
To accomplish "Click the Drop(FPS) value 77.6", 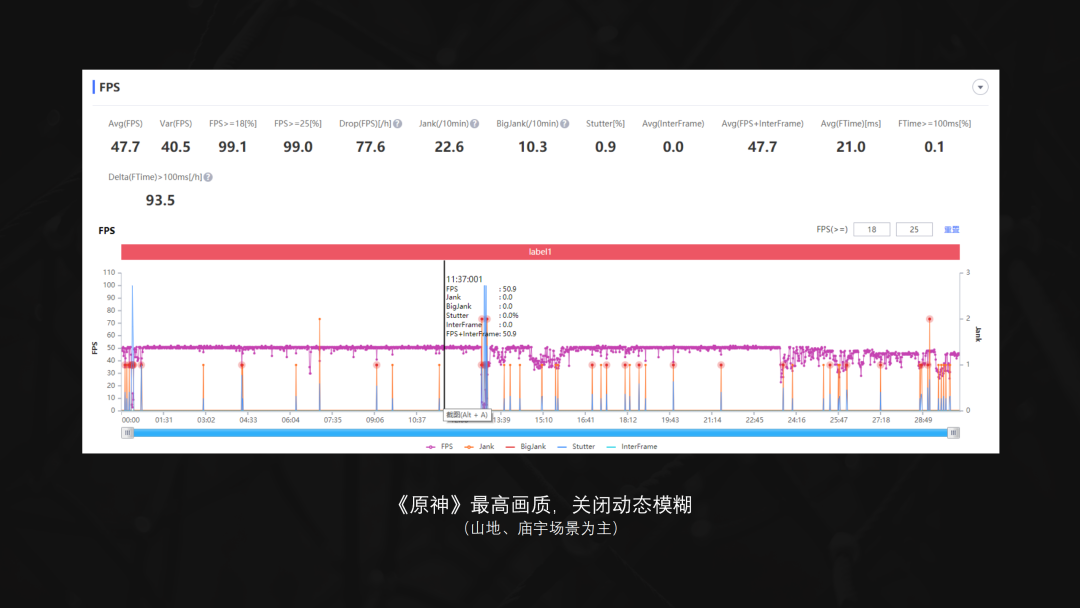I will pos(371,147).
